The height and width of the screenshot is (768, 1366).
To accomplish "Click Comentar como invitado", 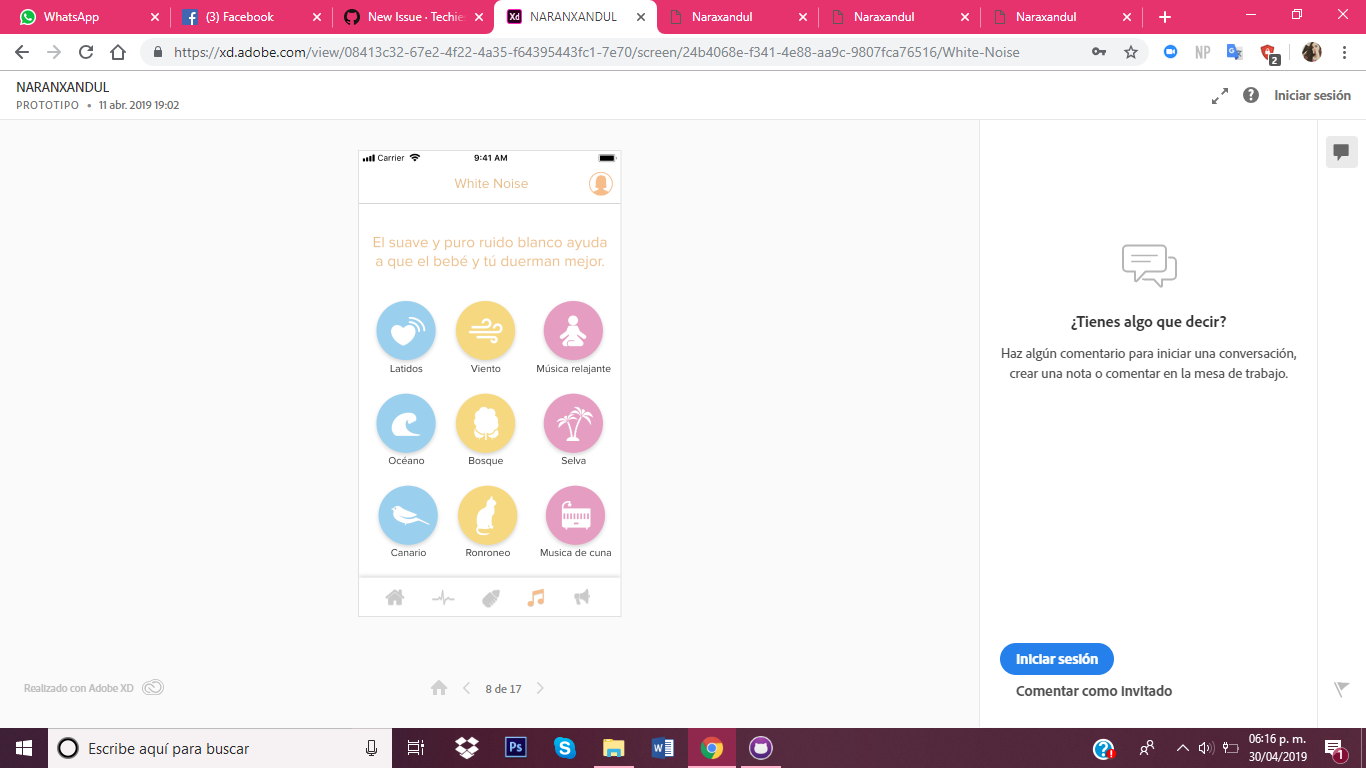I will (x=1094, y=691).
